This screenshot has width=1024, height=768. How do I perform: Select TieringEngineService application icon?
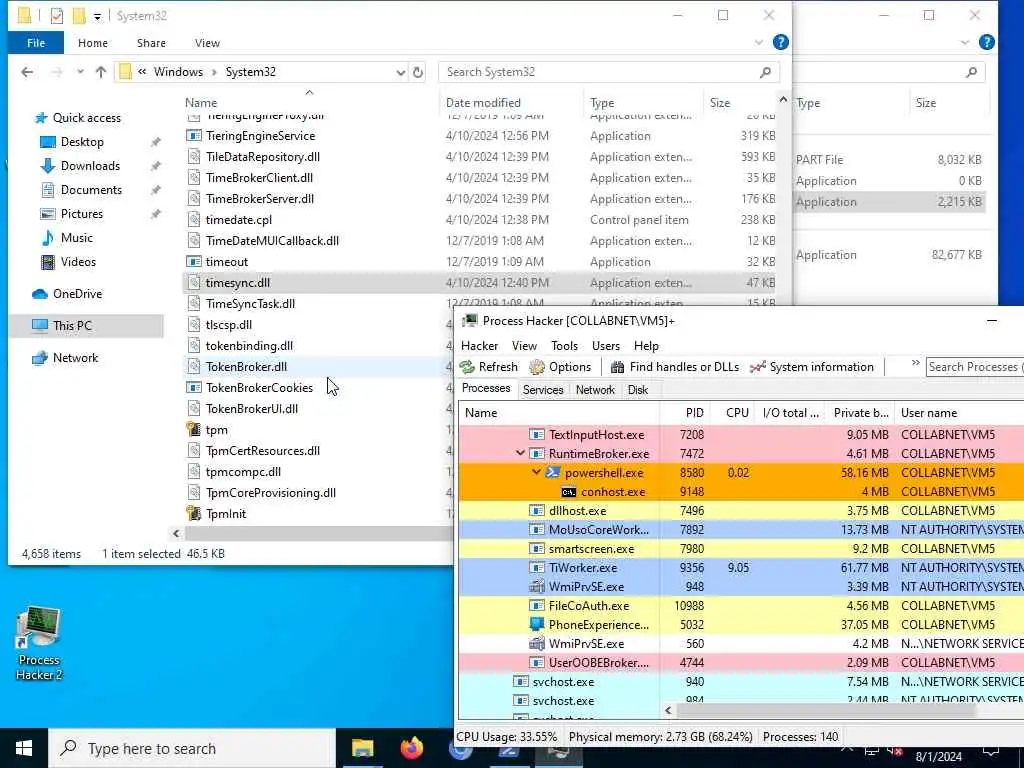pos(193,136)
